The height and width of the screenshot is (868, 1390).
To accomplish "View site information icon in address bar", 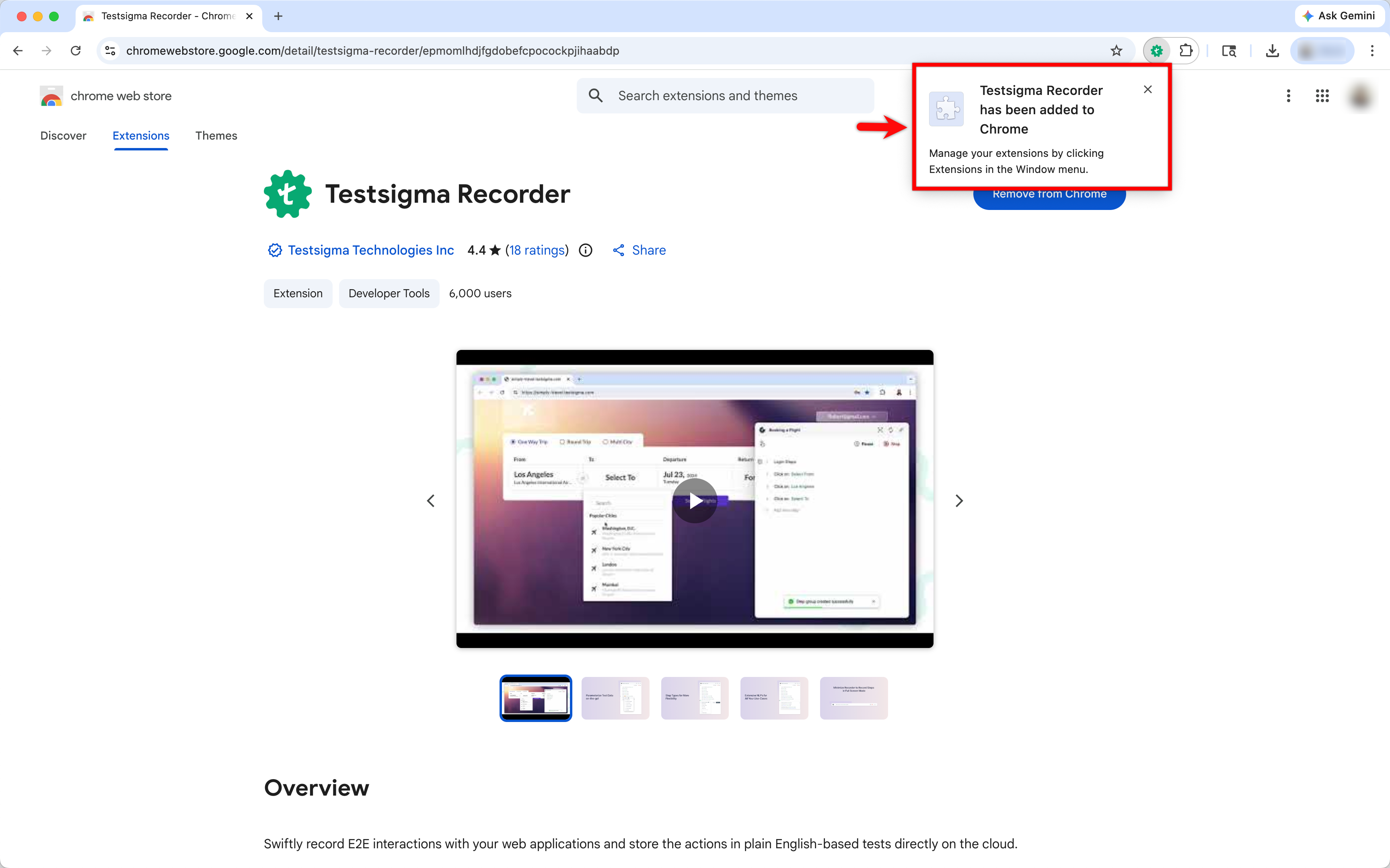I will point(110,51).
